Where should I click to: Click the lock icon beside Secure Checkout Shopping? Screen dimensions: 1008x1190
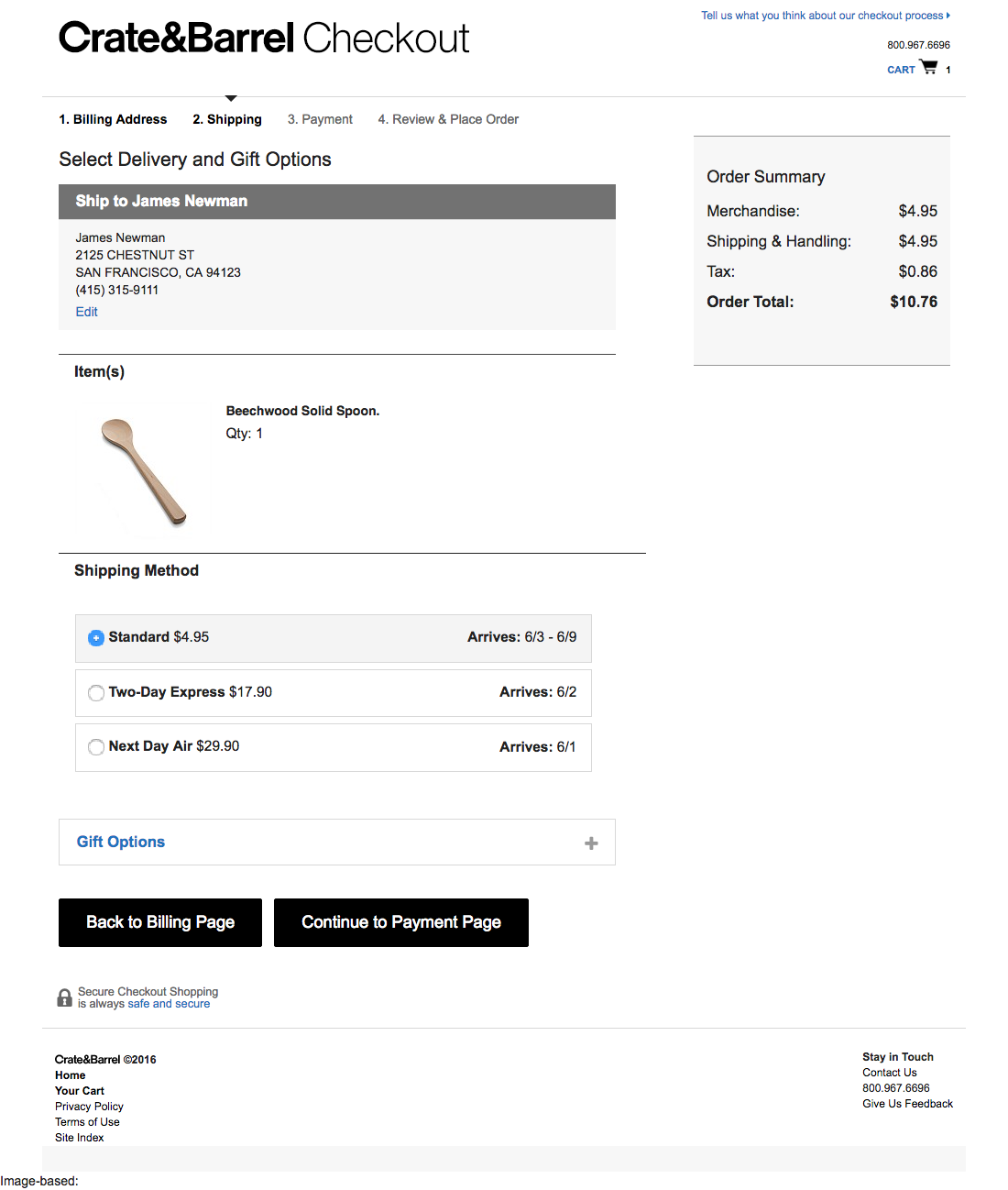[x=64, y=997]
